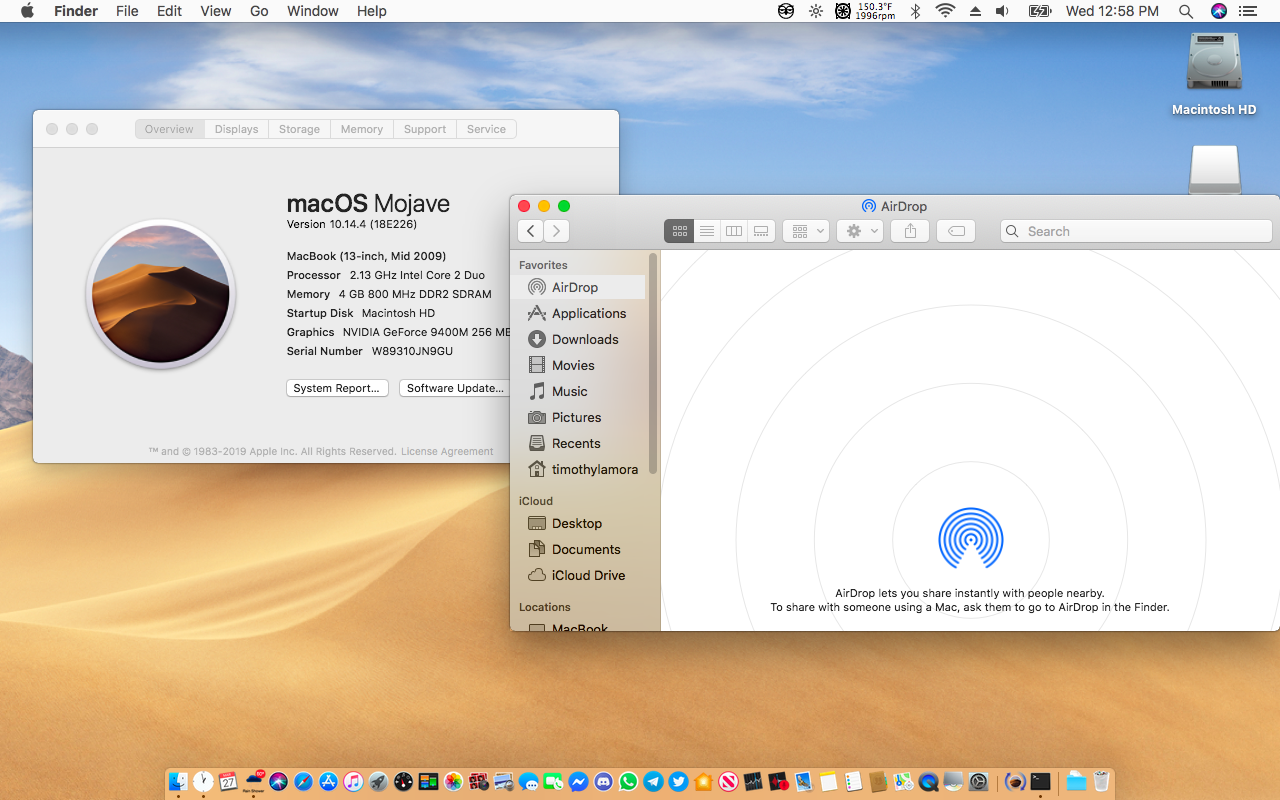Switch Finder to icon view
This screenshot has width=1280, height=800.
click(x=679, y=231)
